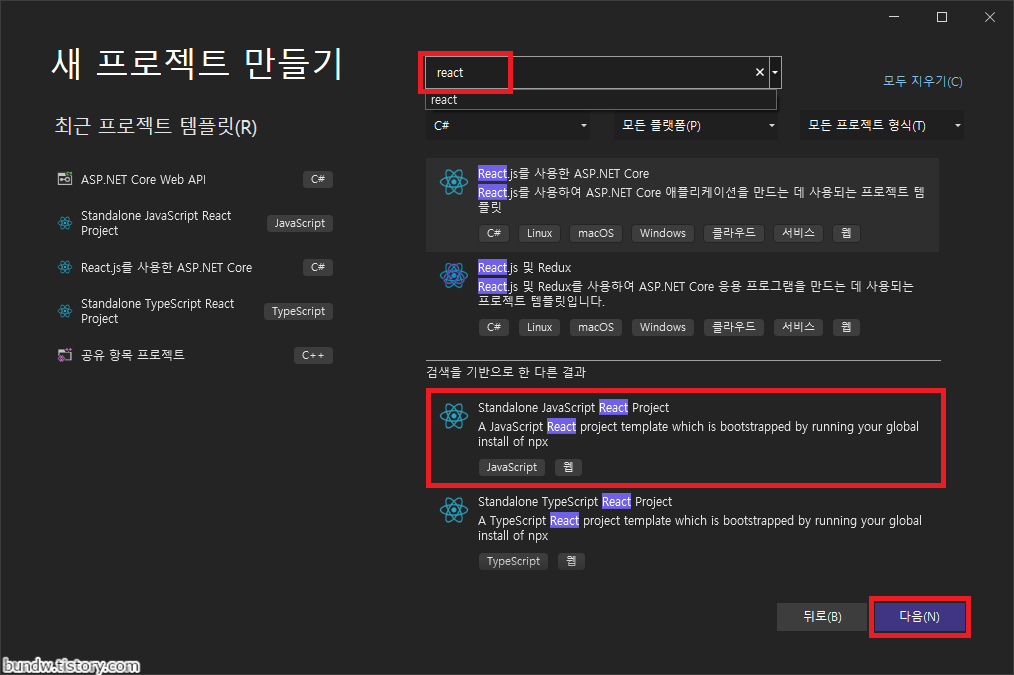The height and width of the screenshot is (675, 1014).
Task: Minimize the dialog window
Action: 894,17
